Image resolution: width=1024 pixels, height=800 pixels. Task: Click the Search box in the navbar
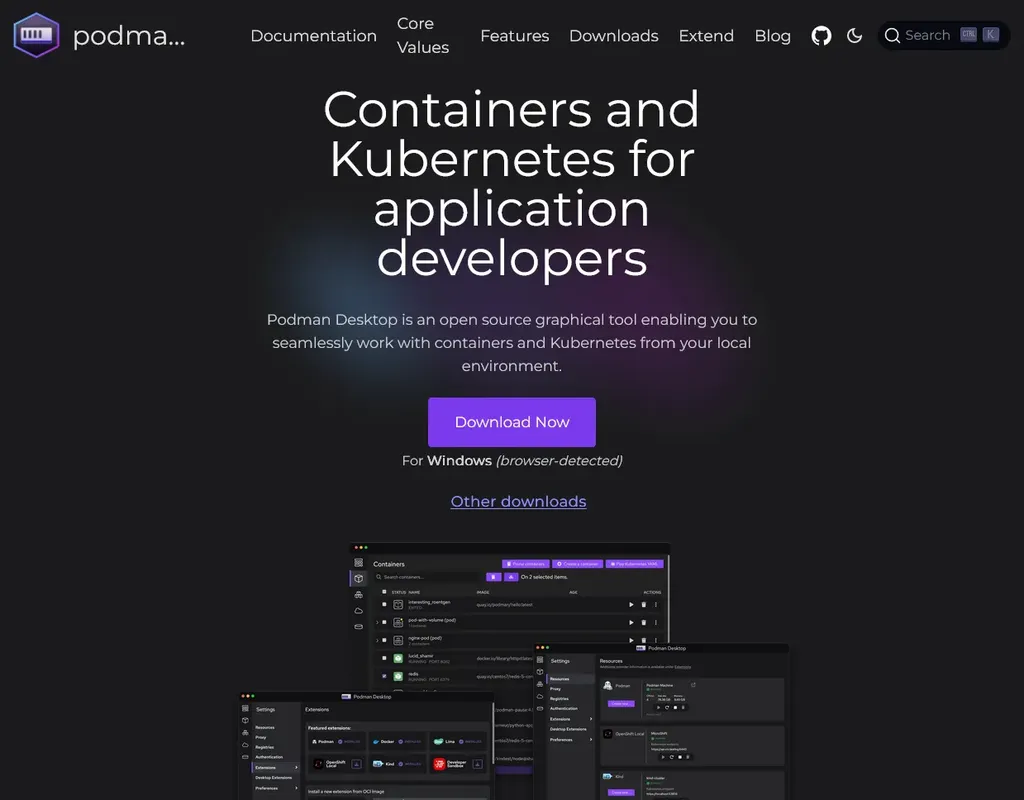pyautogui.click(x=944, y=35)
